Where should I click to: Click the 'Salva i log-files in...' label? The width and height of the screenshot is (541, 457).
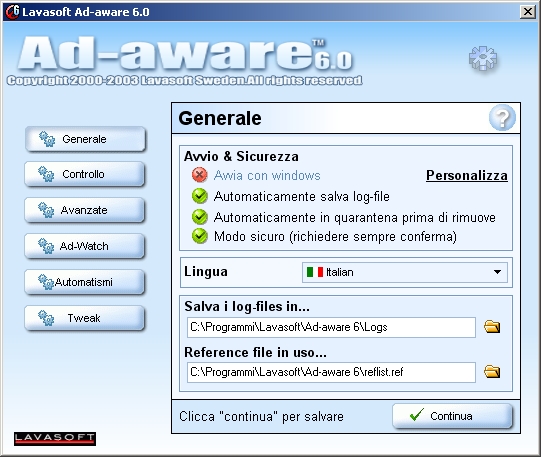pos(247,306)
